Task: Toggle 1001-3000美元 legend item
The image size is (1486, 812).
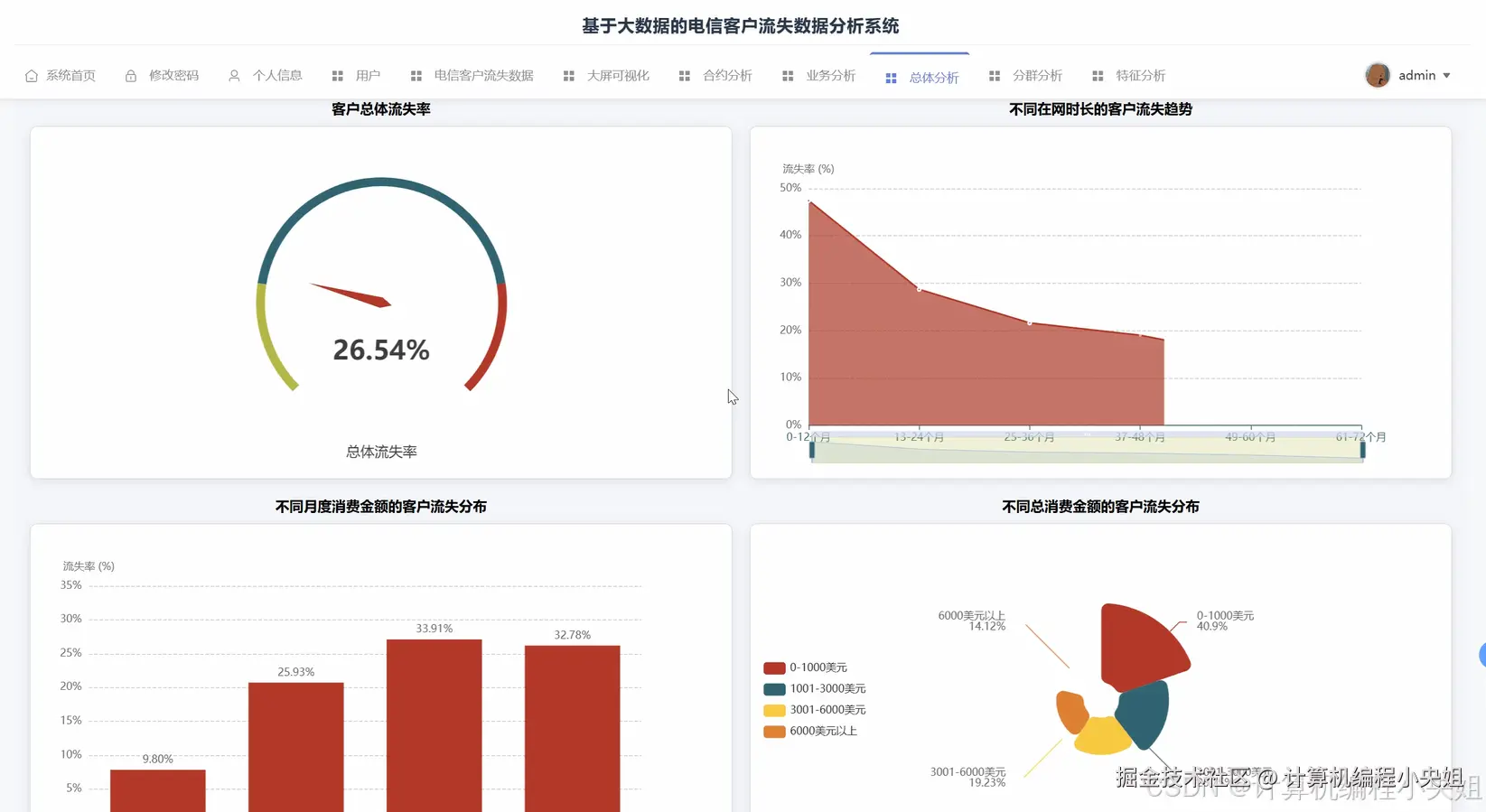Action: tap(815, 688)
